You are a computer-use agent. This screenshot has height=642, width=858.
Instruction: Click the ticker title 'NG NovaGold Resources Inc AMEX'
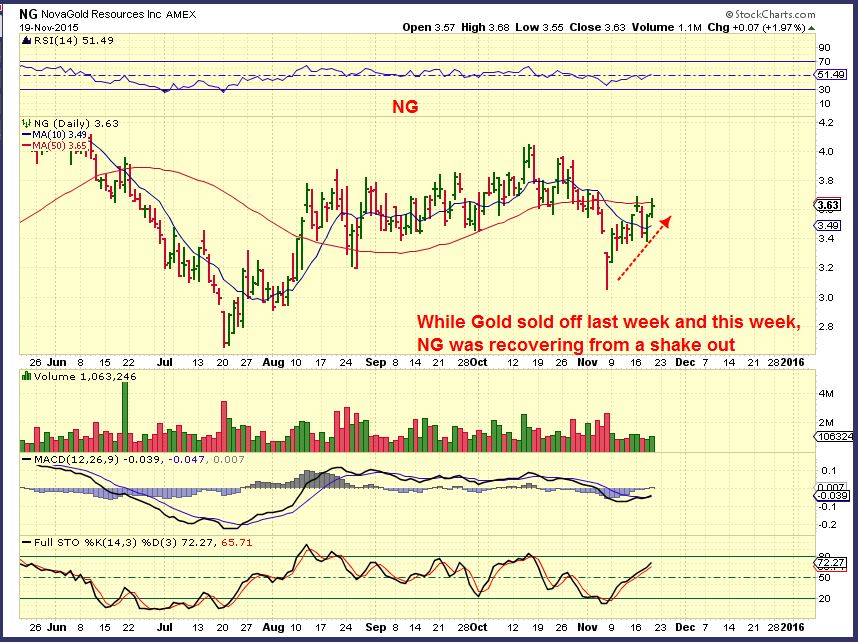pos(107,14)
